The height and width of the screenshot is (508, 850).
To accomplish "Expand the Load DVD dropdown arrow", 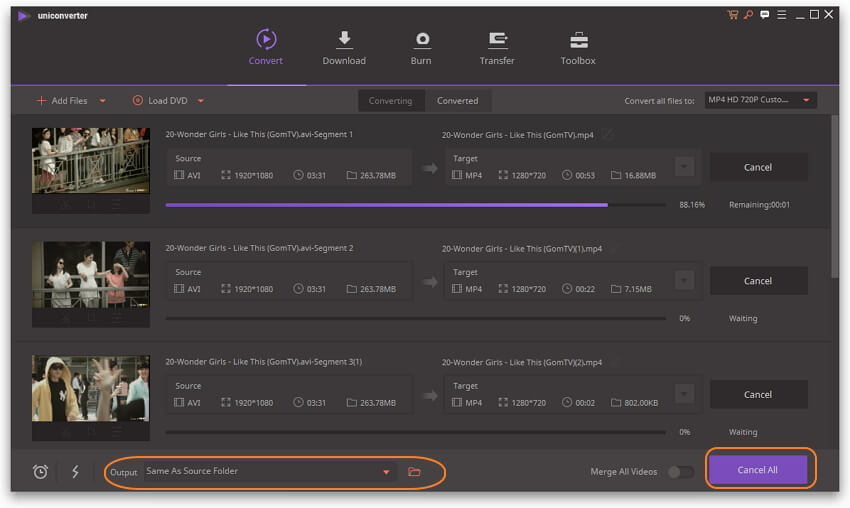I will 201,101.
